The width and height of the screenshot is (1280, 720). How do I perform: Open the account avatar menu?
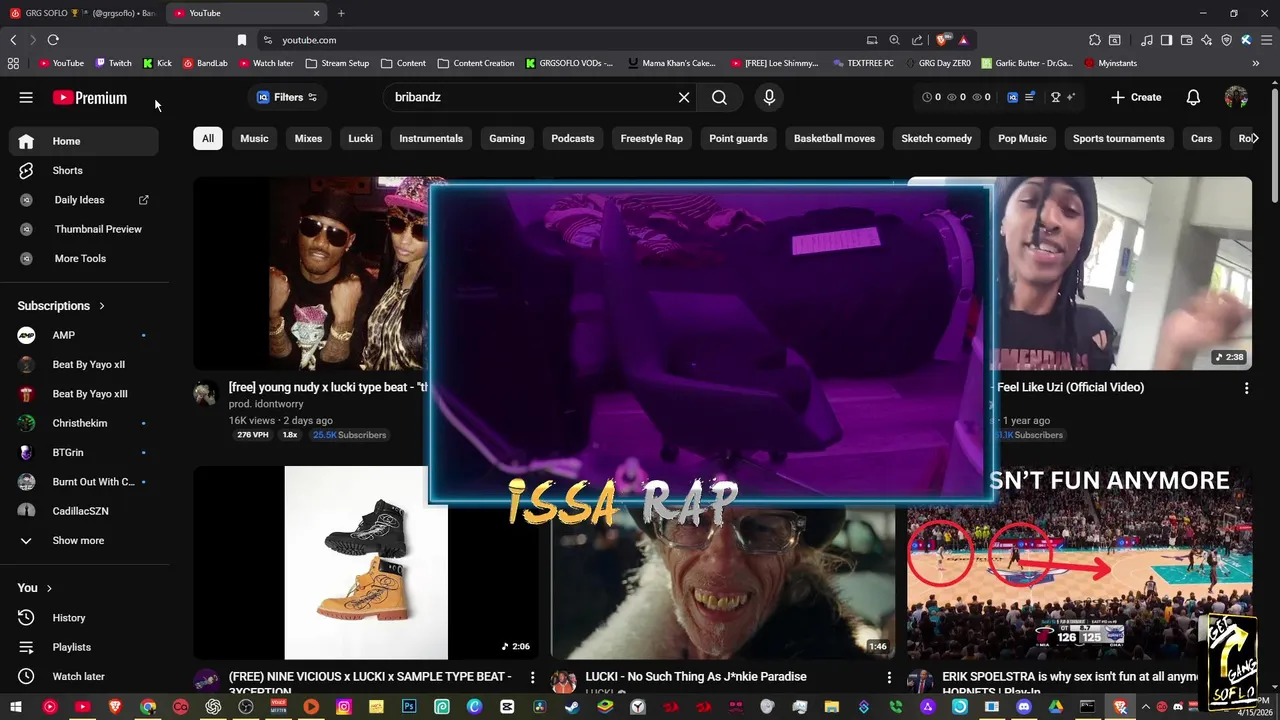click(1236, 97)
